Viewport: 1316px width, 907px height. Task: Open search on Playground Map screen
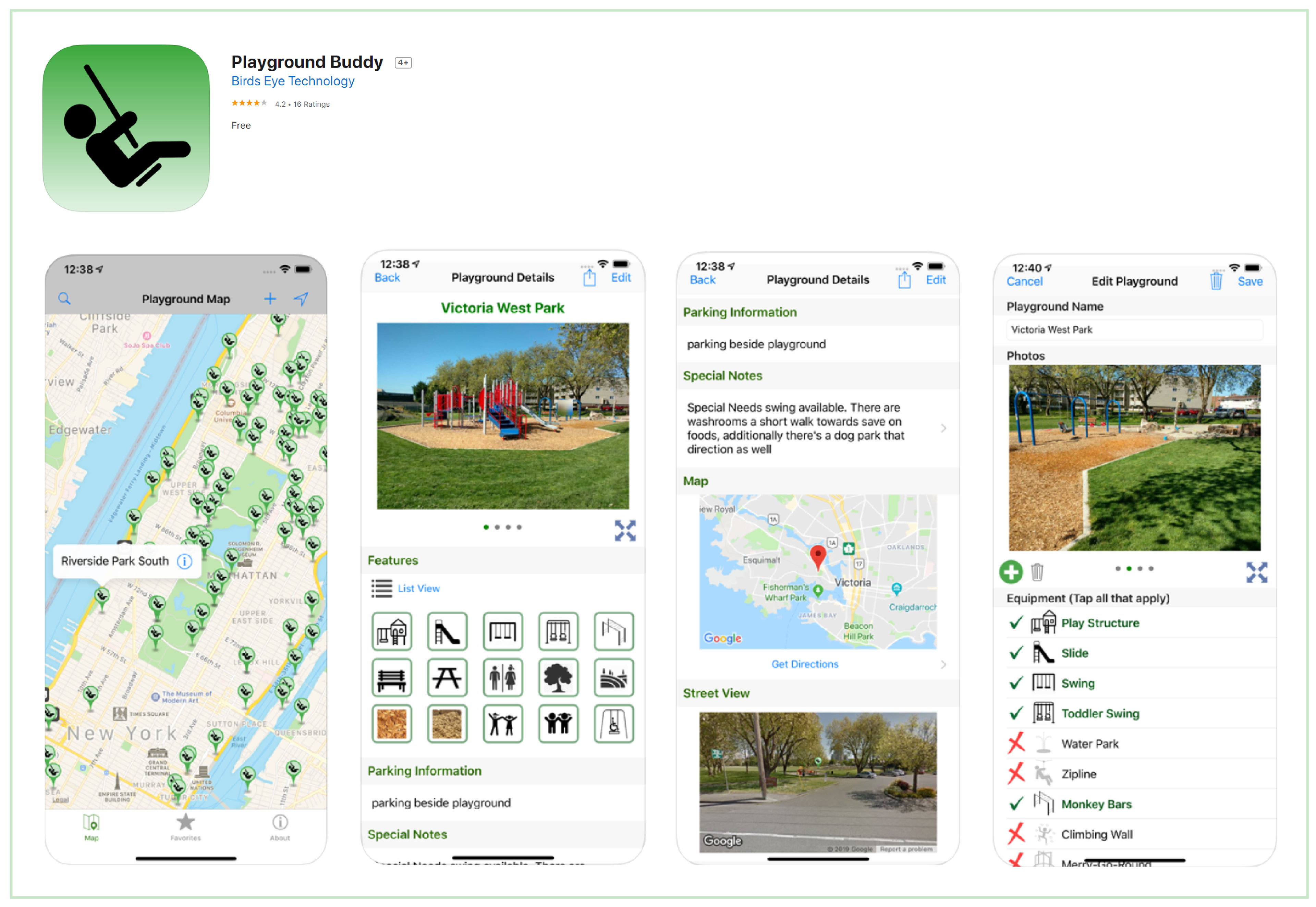[64, 299]
